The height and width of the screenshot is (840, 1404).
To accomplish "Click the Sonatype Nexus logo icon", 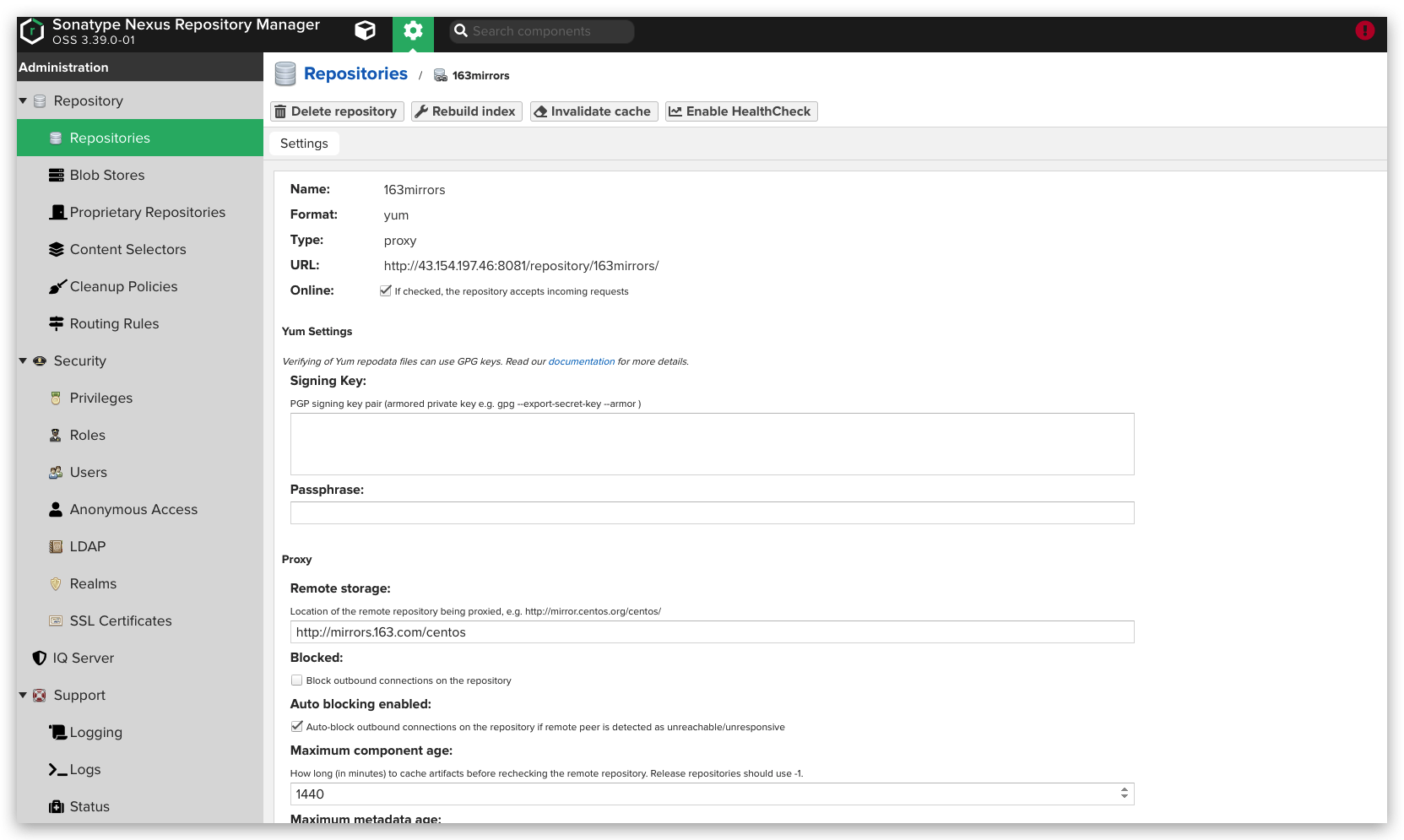I will [x=32, y=31].
